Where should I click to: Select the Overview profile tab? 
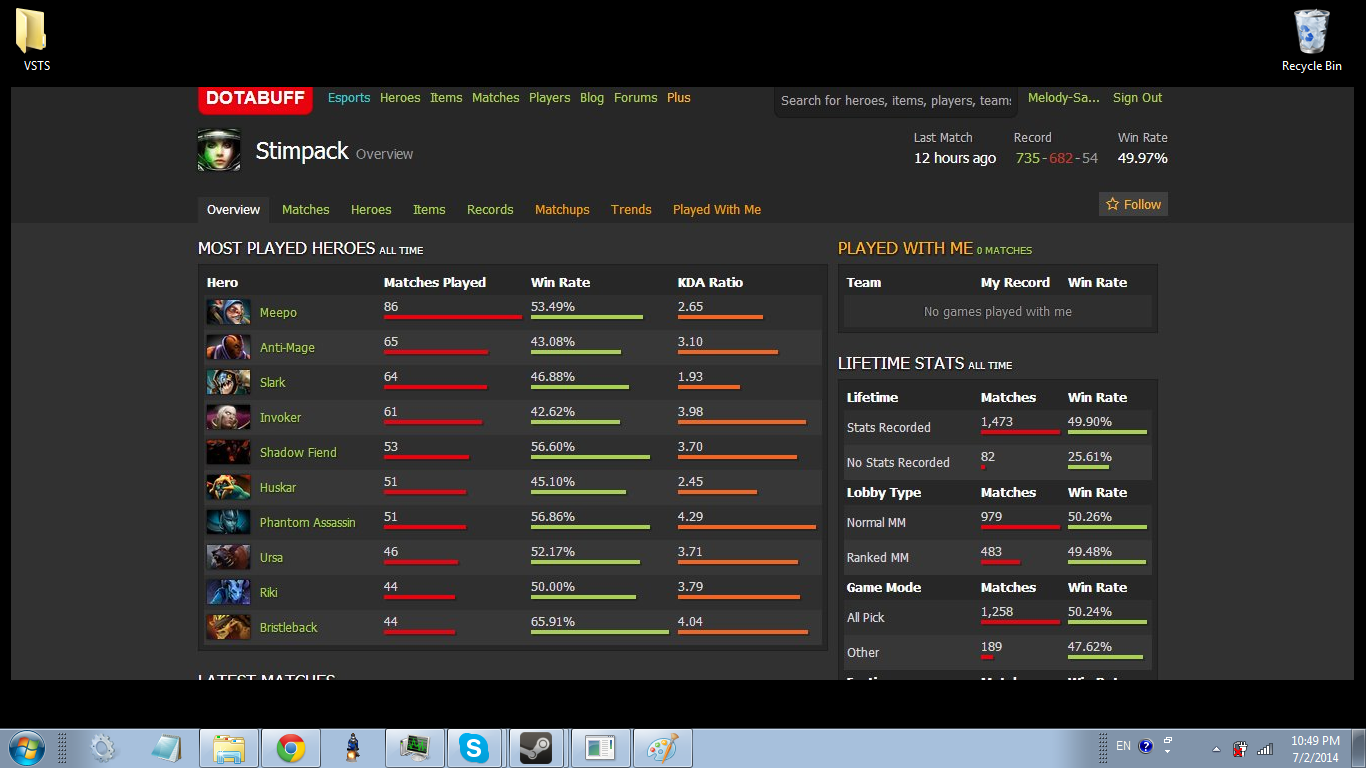(233, 210)
